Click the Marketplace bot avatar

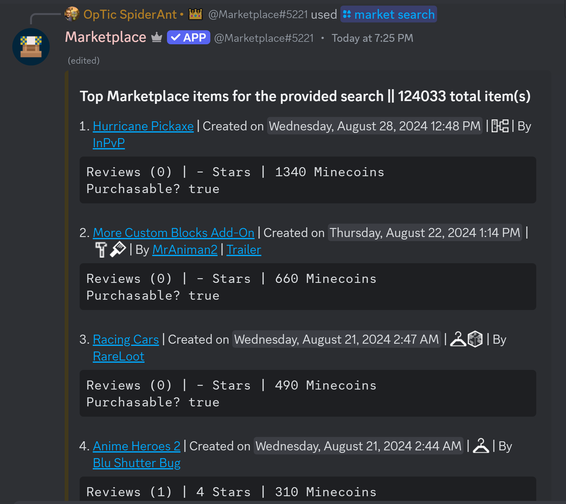[x=31, y=47]
